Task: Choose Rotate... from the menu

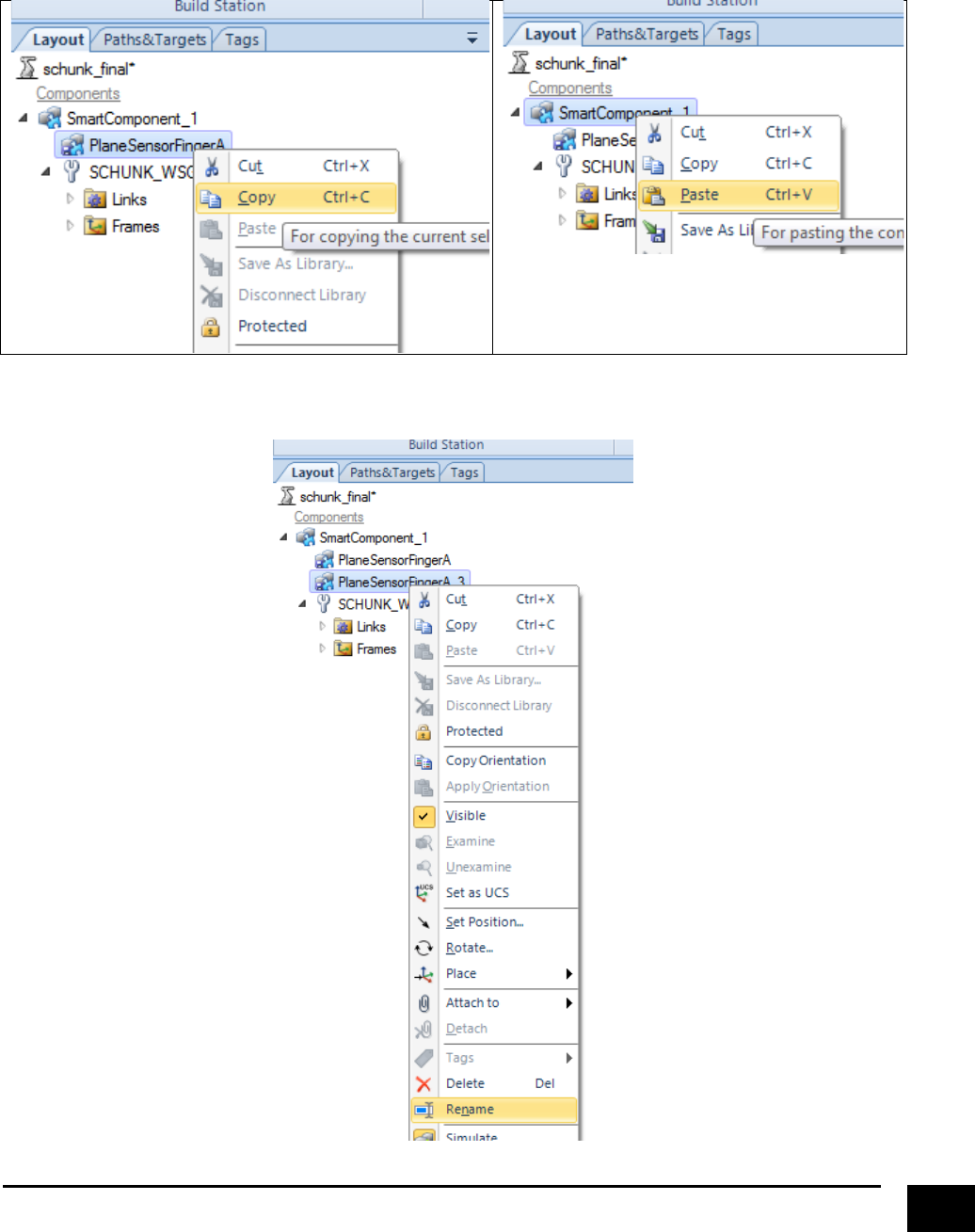Action: click(470, 948)
